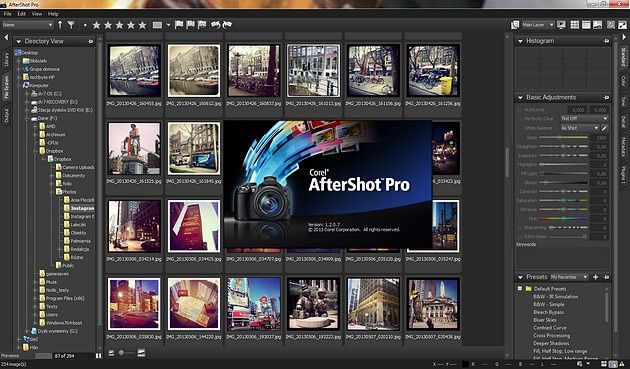Screen dimensions: 630x369
Task: Start slideshow with monitor icon
Action: click(x=561, y=25)
